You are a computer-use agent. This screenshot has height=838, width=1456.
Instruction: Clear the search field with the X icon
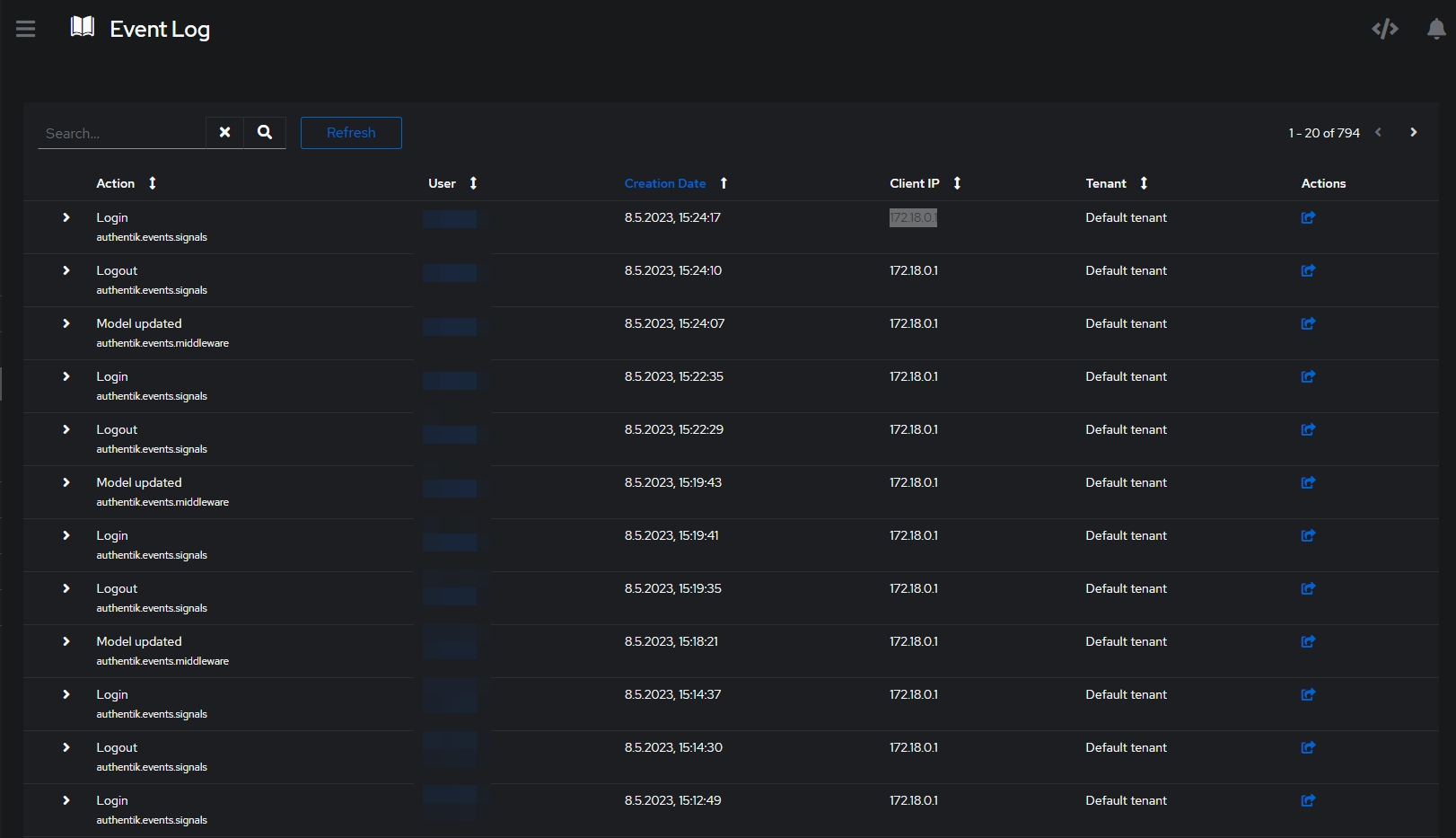224,132
